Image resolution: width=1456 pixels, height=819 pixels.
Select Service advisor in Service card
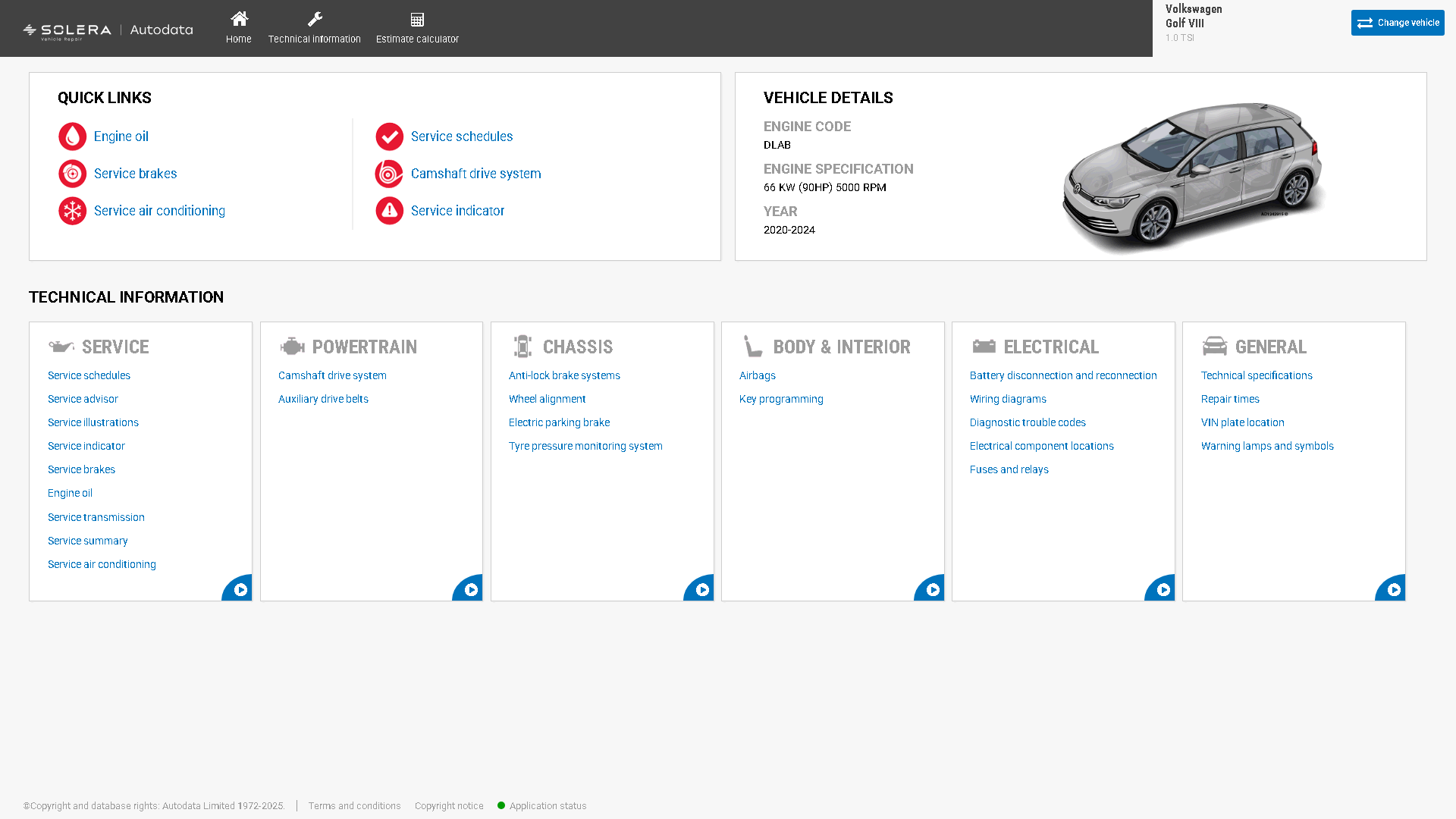pos(83,399)
